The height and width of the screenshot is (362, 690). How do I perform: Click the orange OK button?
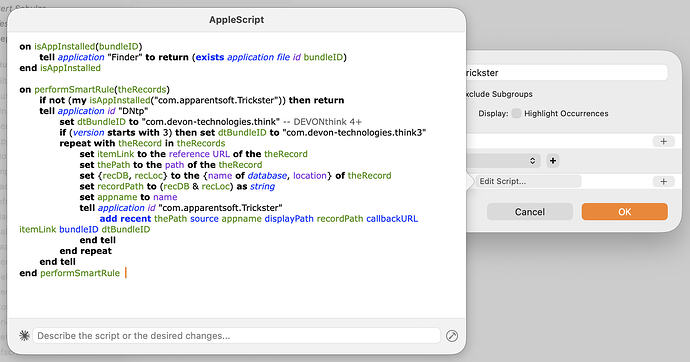(624, 212)
